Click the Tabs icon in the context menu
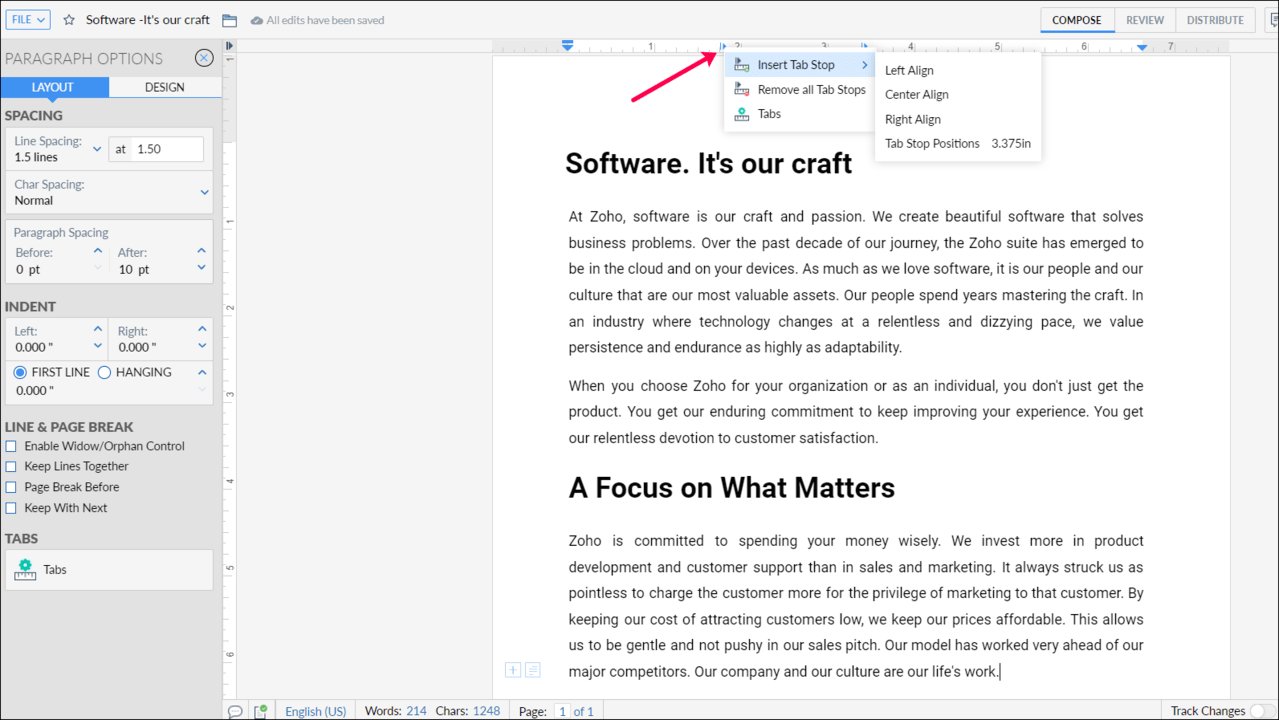 741,114
